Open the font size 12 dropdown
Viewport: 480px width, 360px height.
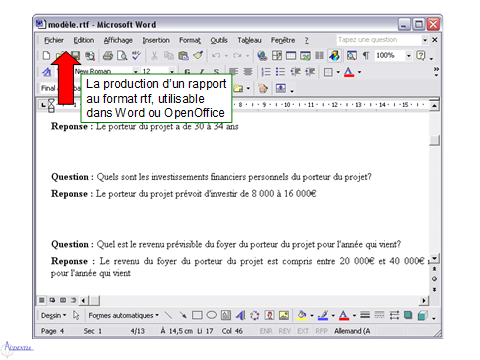point(172,72)
